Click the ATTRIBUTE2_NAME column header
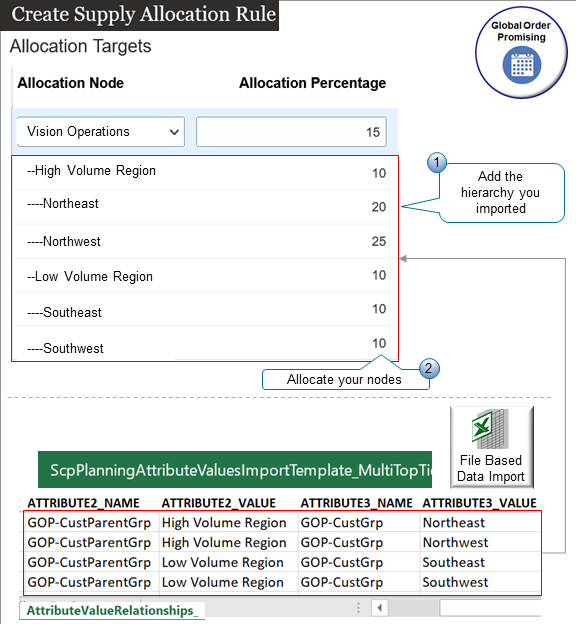The image size is (576, 624). (83, 503)
